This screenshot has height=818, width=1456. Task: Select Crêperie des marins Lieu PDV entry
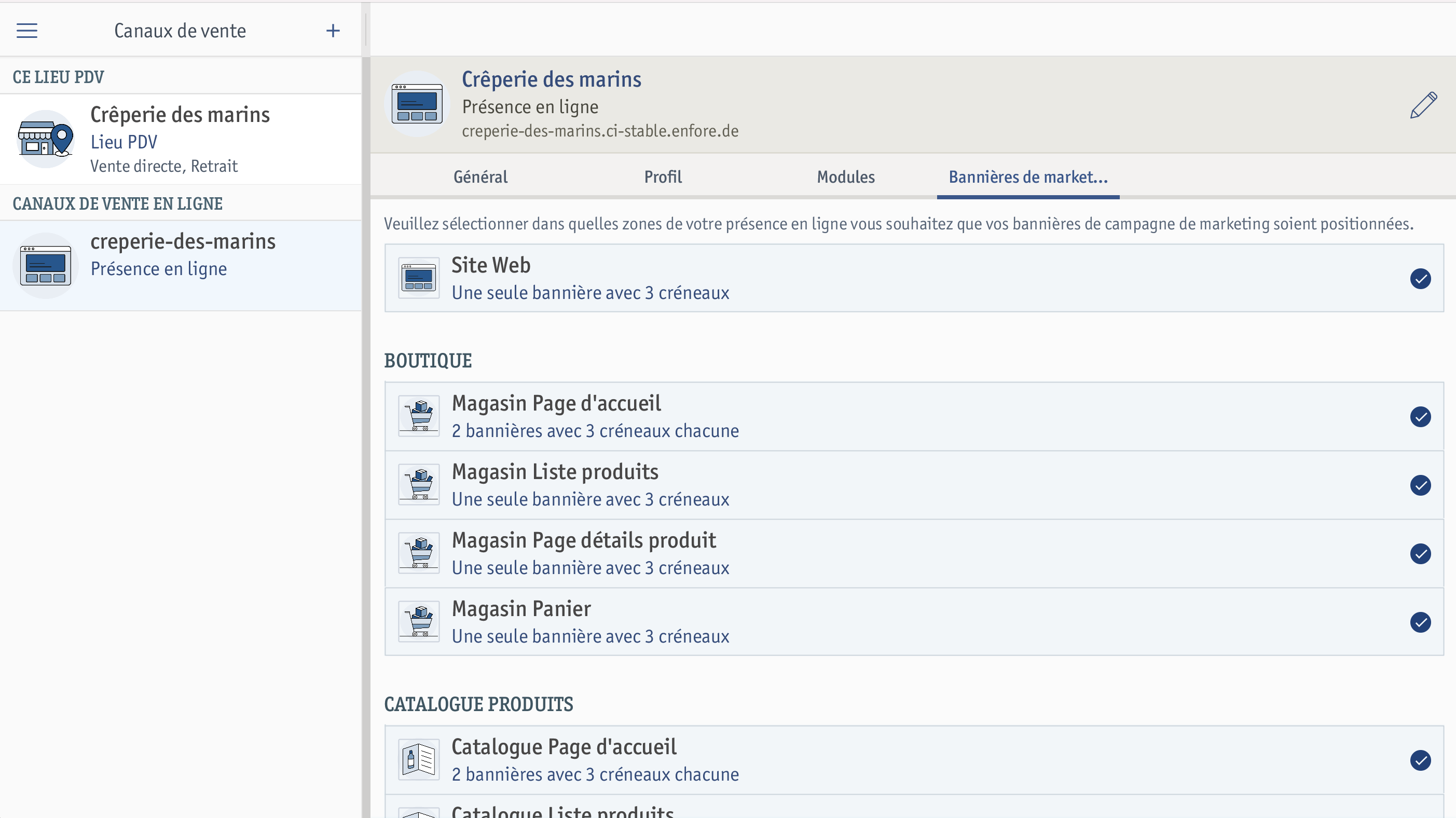pyautogui.click(x=180, y=139)
